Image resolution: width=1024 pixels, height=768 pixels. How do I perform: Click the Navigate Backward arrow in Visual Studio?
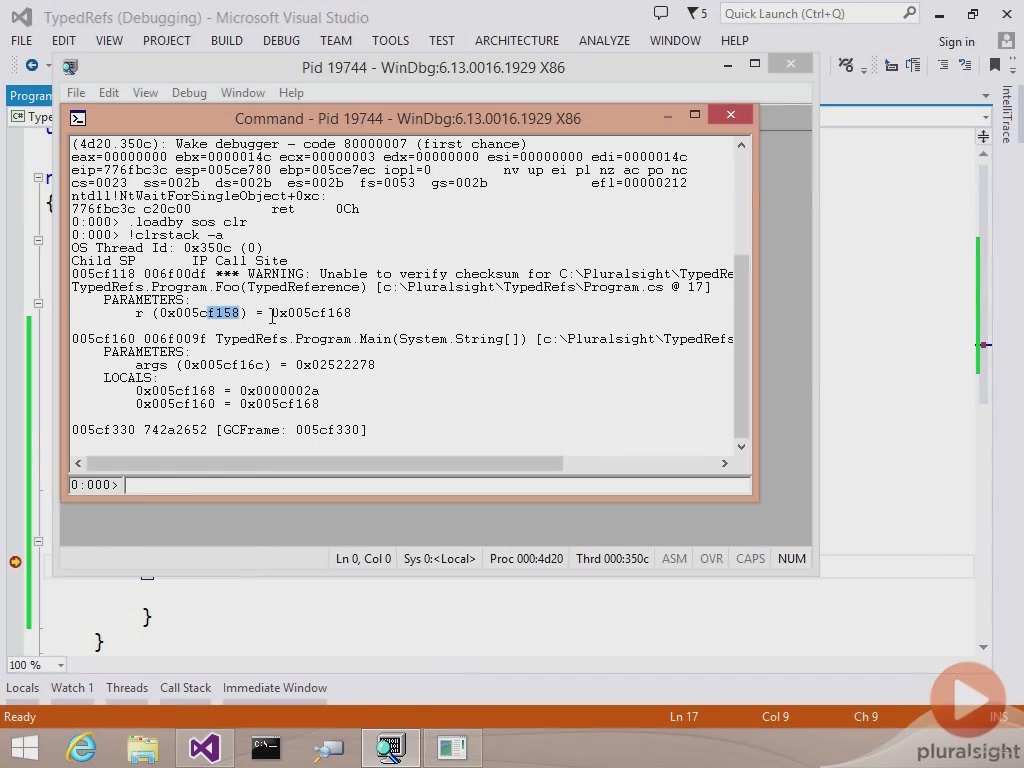(31, 65)
